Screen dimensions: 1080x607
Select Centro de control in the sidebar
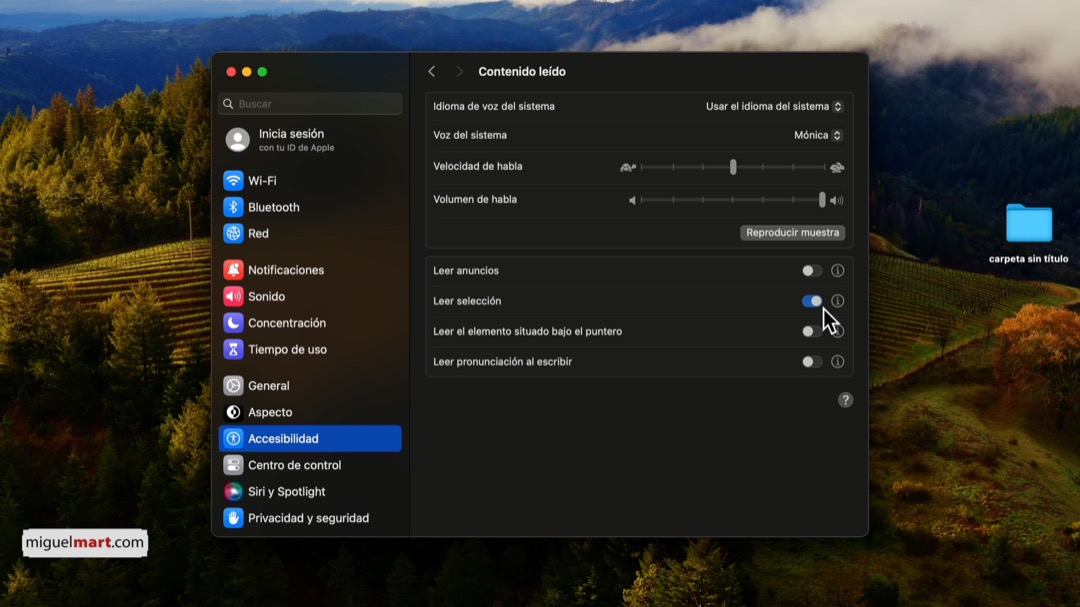(233, 465)
